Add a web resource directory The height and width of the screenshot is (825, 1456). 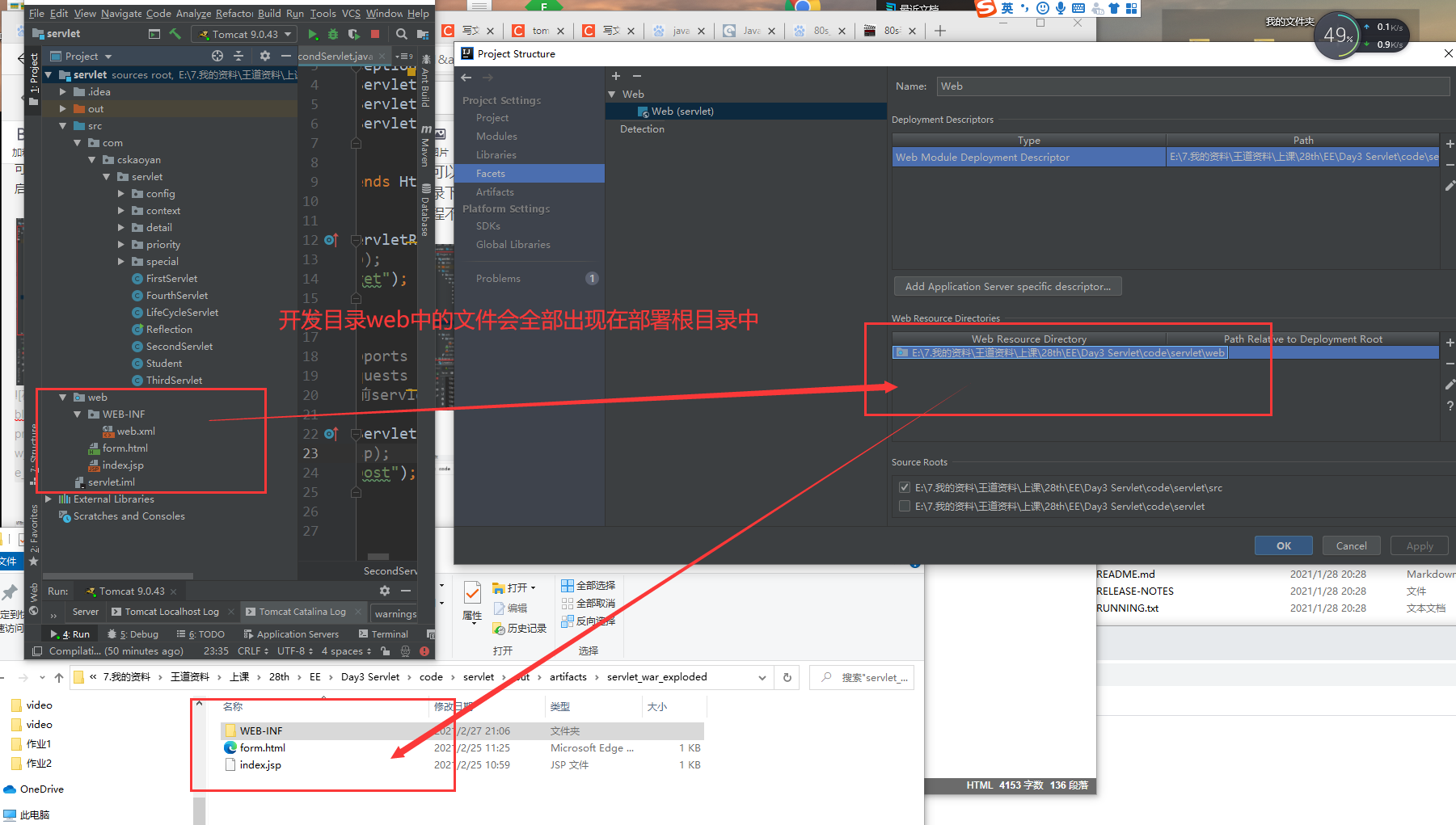(x=1450, y=343)
